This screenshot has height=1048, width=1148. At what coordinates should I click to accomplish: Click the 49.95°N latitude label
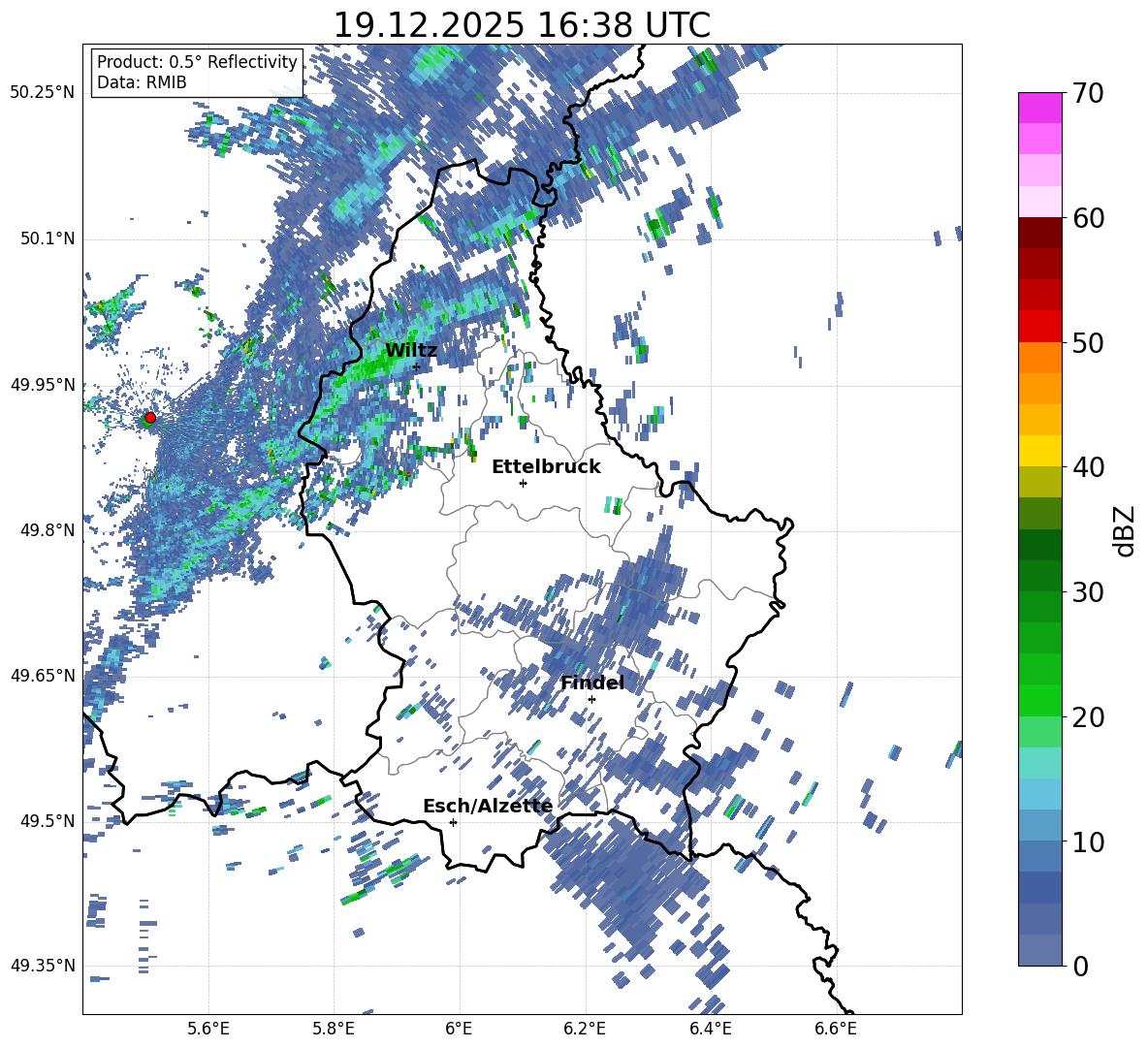43,385
